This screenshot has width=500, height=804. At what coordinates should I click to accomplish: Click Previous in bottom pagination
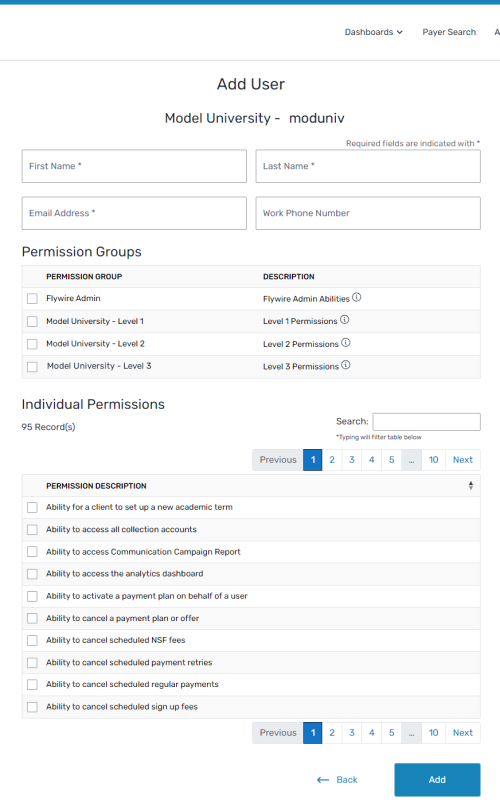[278, 733]
